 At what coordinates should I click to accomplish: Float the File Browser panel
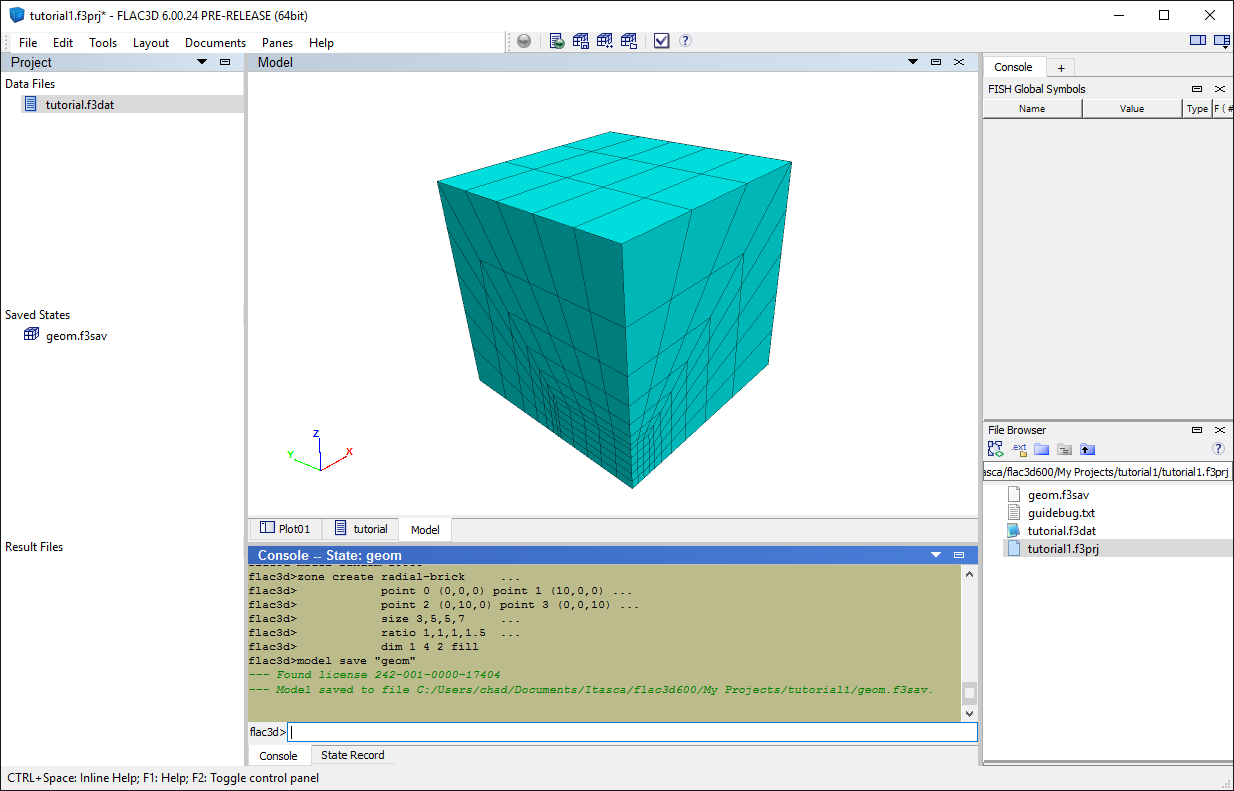pos(1197,430)
